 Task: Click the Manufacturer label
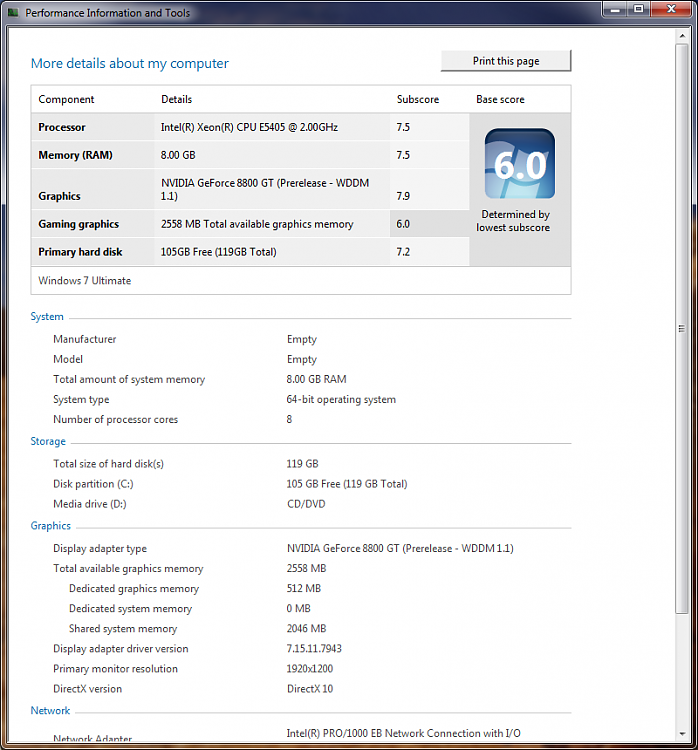[85, 339]
